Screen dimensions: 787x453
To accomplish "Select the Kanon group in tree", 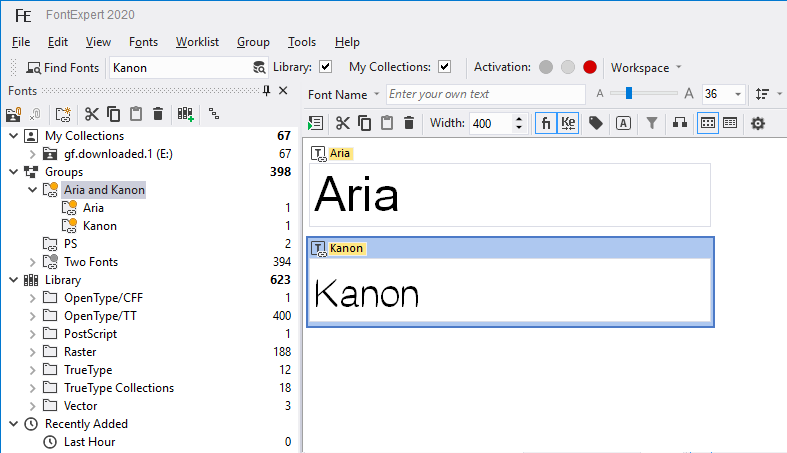I will 99,226.
